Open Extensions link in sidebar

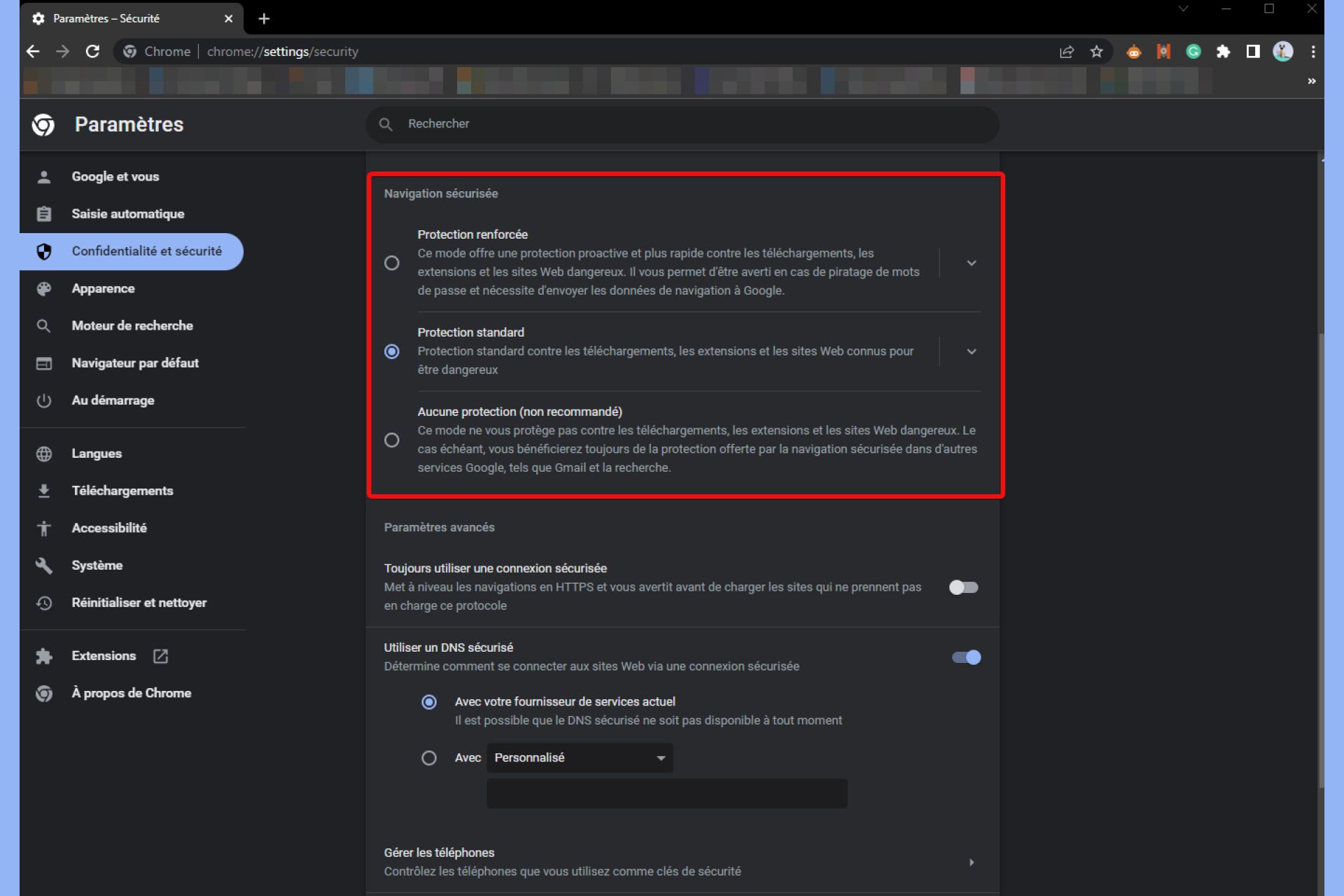104,656
